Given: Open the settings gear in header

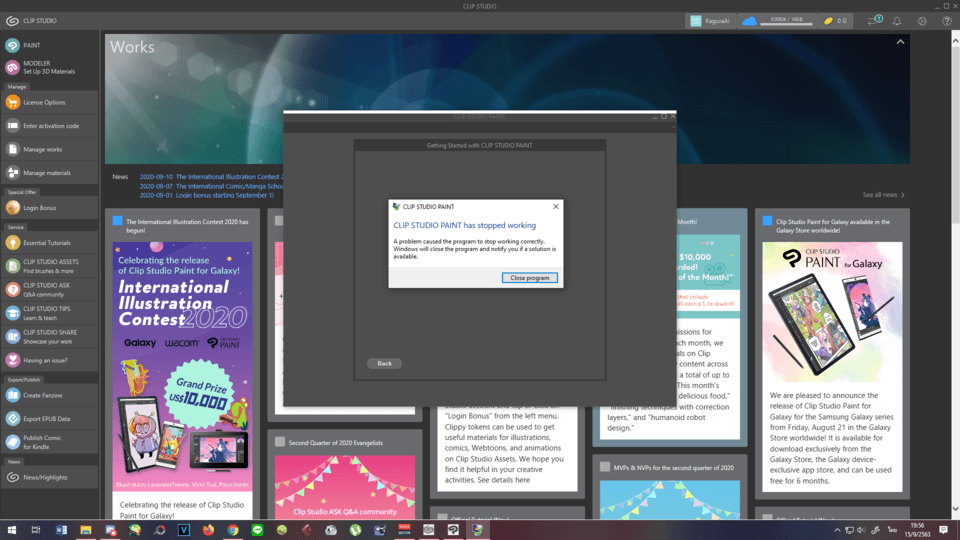Looking at the screenshot, I should click(922, 21).
